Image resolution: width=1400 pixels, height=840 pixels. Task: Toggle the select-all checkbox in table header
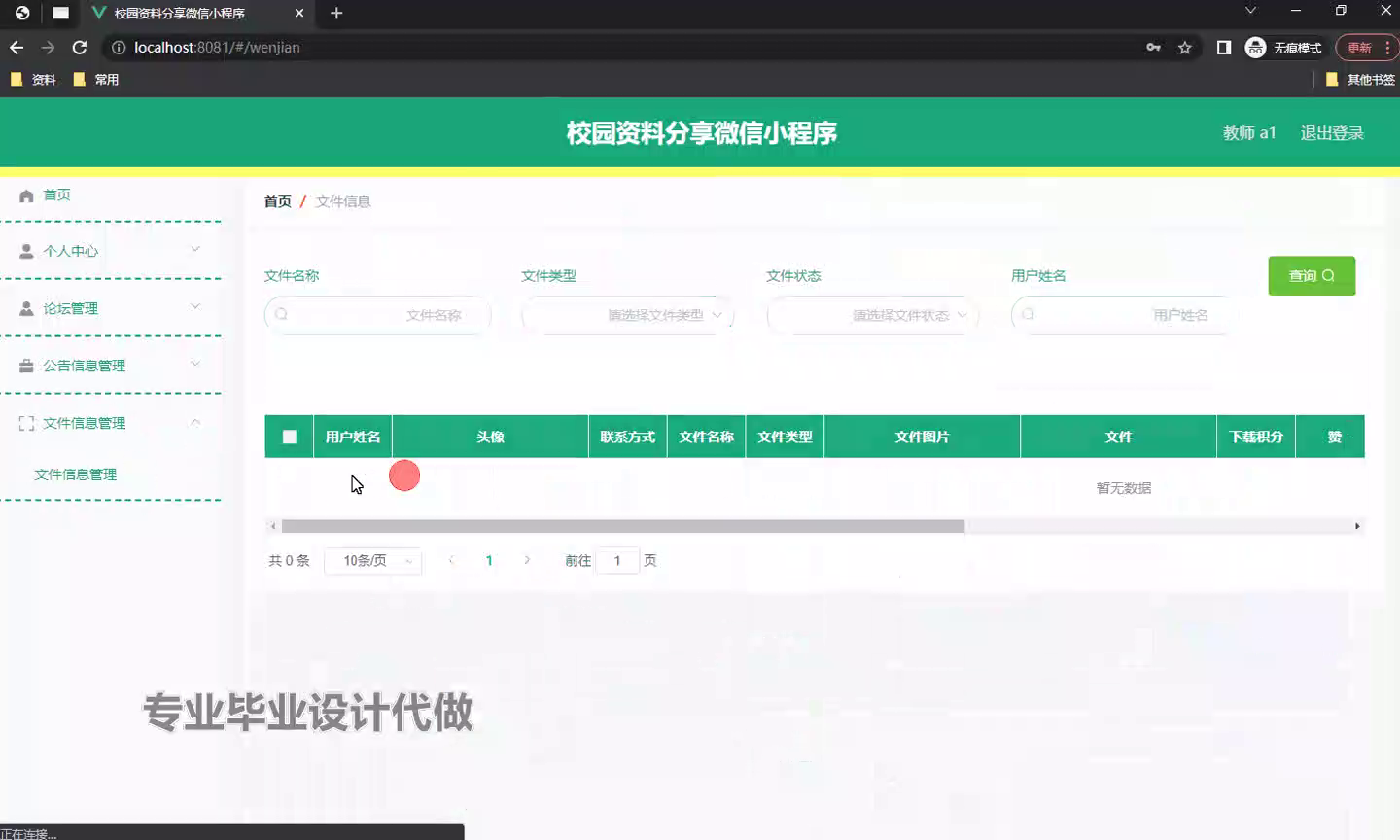tap(289, 437)
